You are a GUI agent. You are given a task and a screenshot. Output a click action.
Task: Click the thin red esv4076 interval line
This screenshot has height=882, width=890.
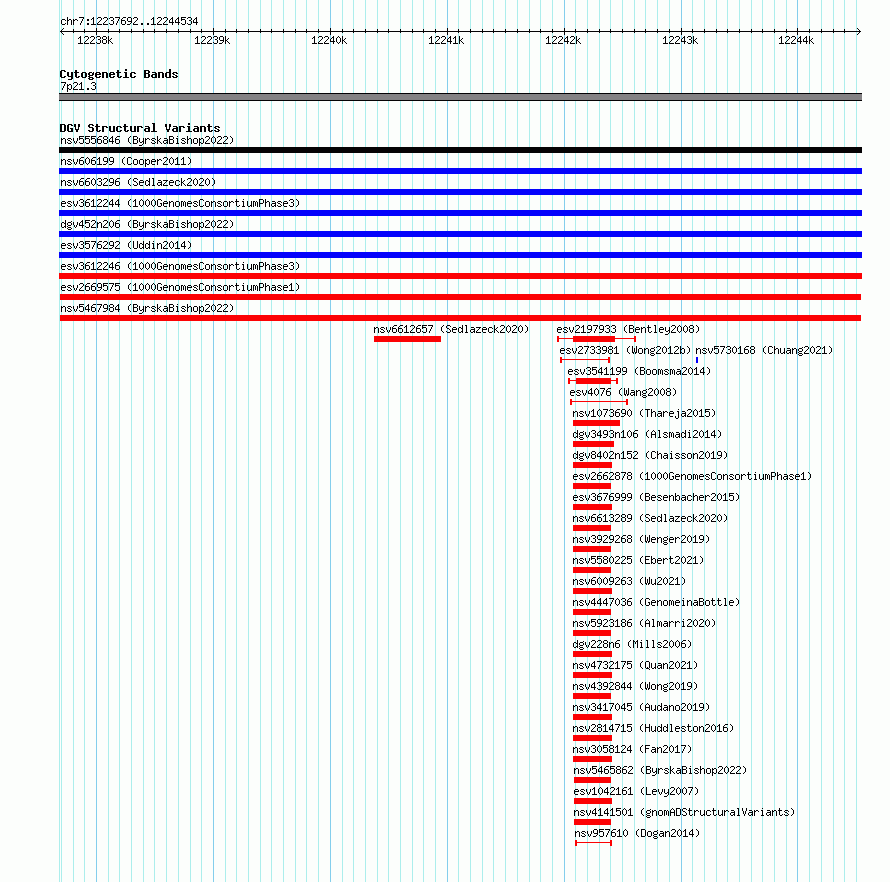pos(599,402)
